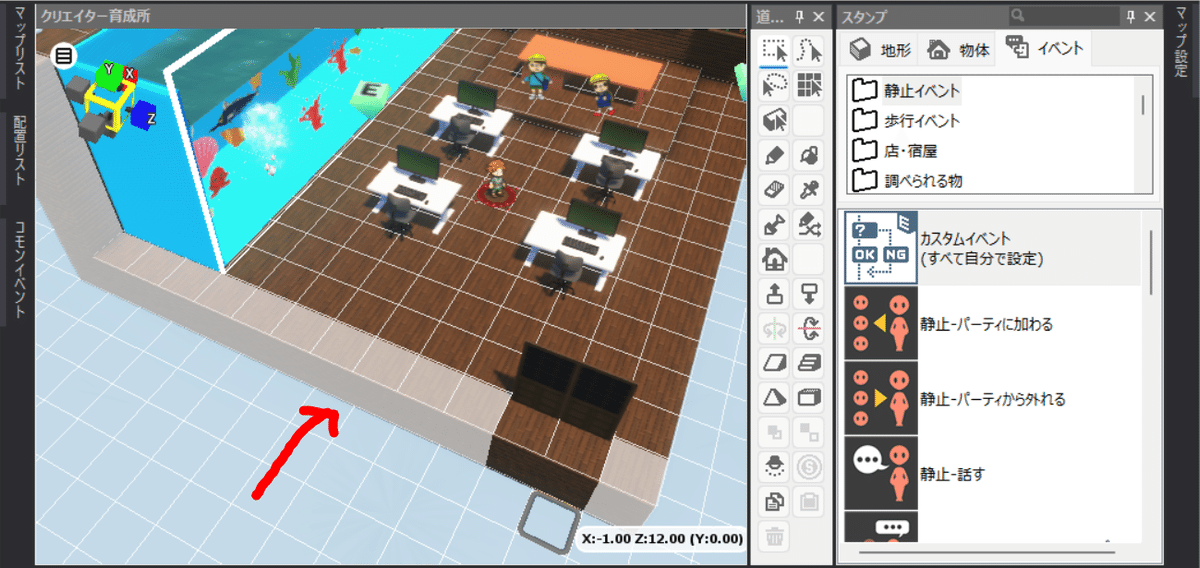Screen dimensions: 1200x568
Task: Select the path selection tool
Action: pyautogui.click(x=810, y=52)
